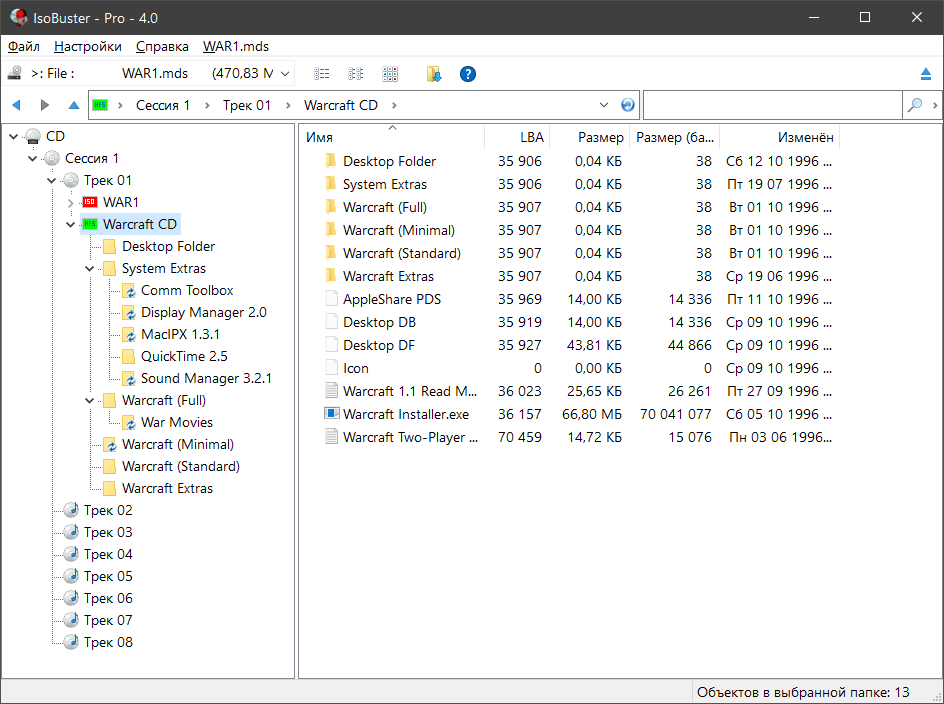Click the refresh icon in address bar
Viewport: 944px width, 704px height.
pos(628,105)
